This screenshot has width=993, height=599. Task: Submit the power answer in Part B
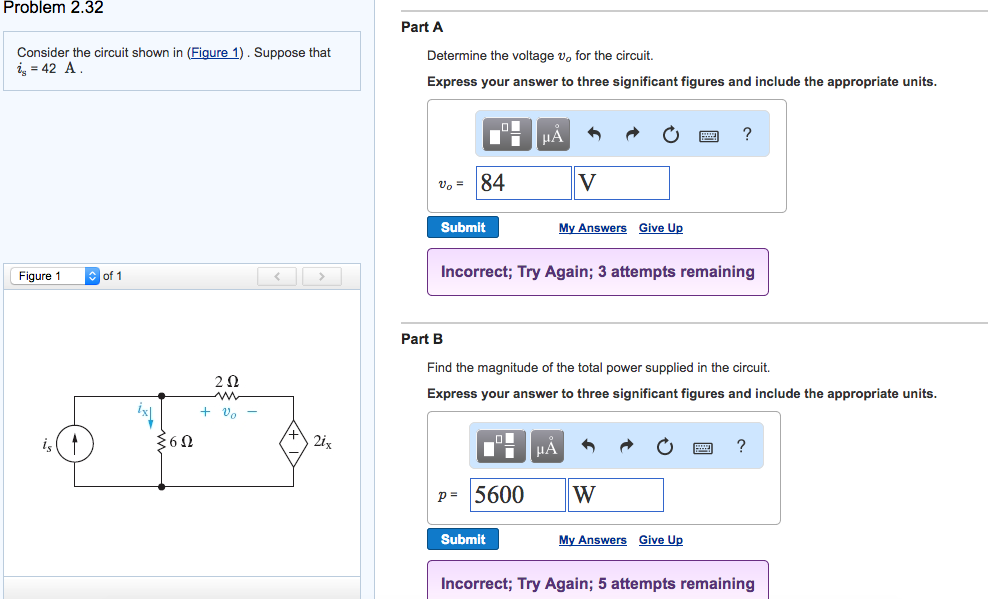[462, 539]
